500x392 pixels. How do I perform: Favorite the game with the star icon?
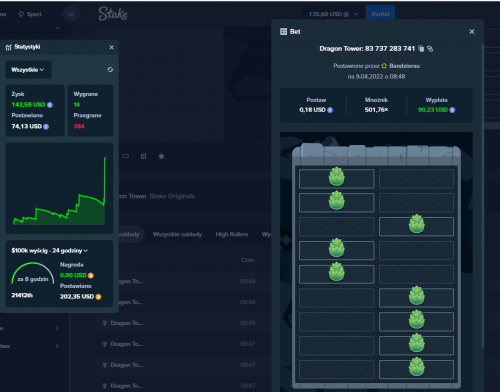tap(161, 156)
